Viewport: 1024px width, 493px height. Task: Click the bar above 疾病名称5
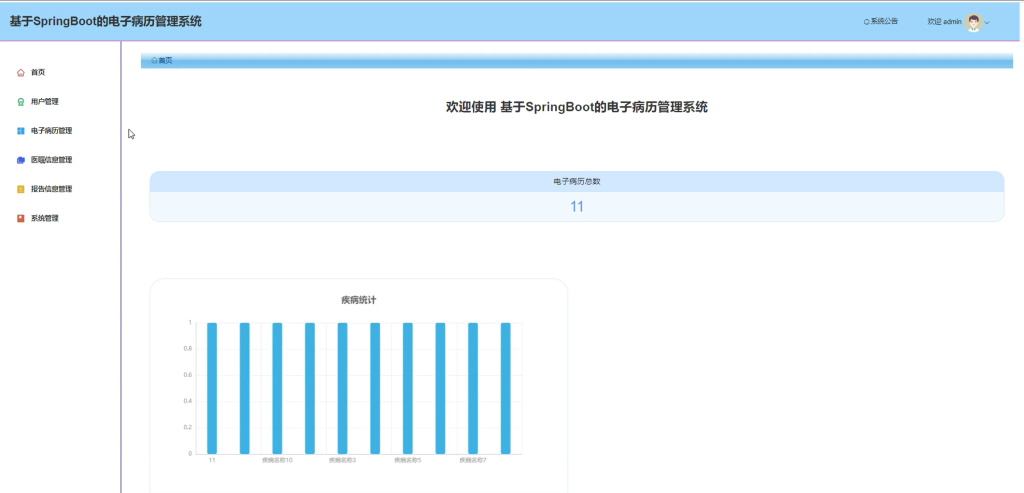coord(408,388)
